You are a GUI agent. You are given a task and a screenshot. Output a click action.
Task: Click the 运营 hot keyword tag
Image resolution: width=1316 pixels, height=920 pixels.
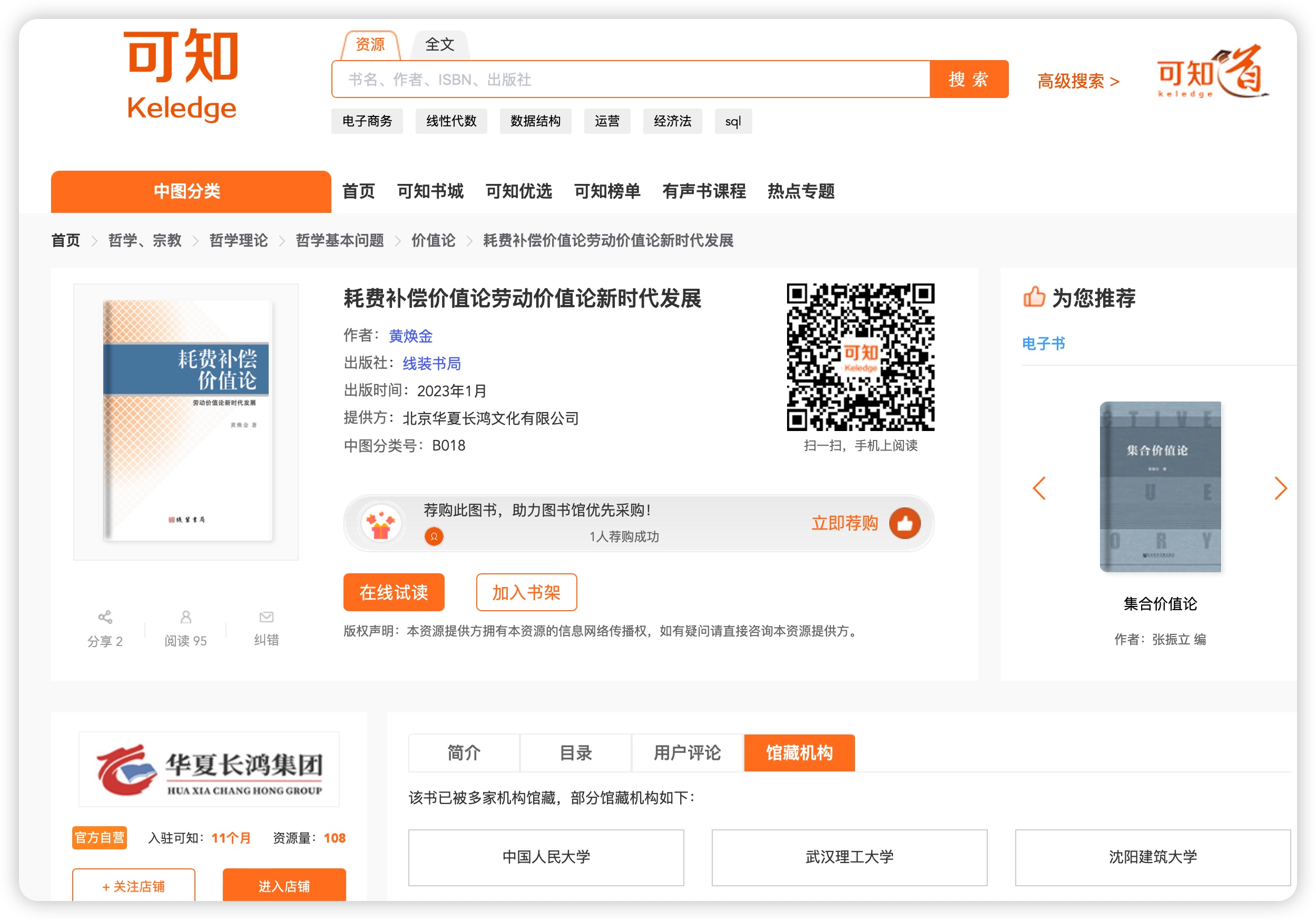[x=607, y=121]
